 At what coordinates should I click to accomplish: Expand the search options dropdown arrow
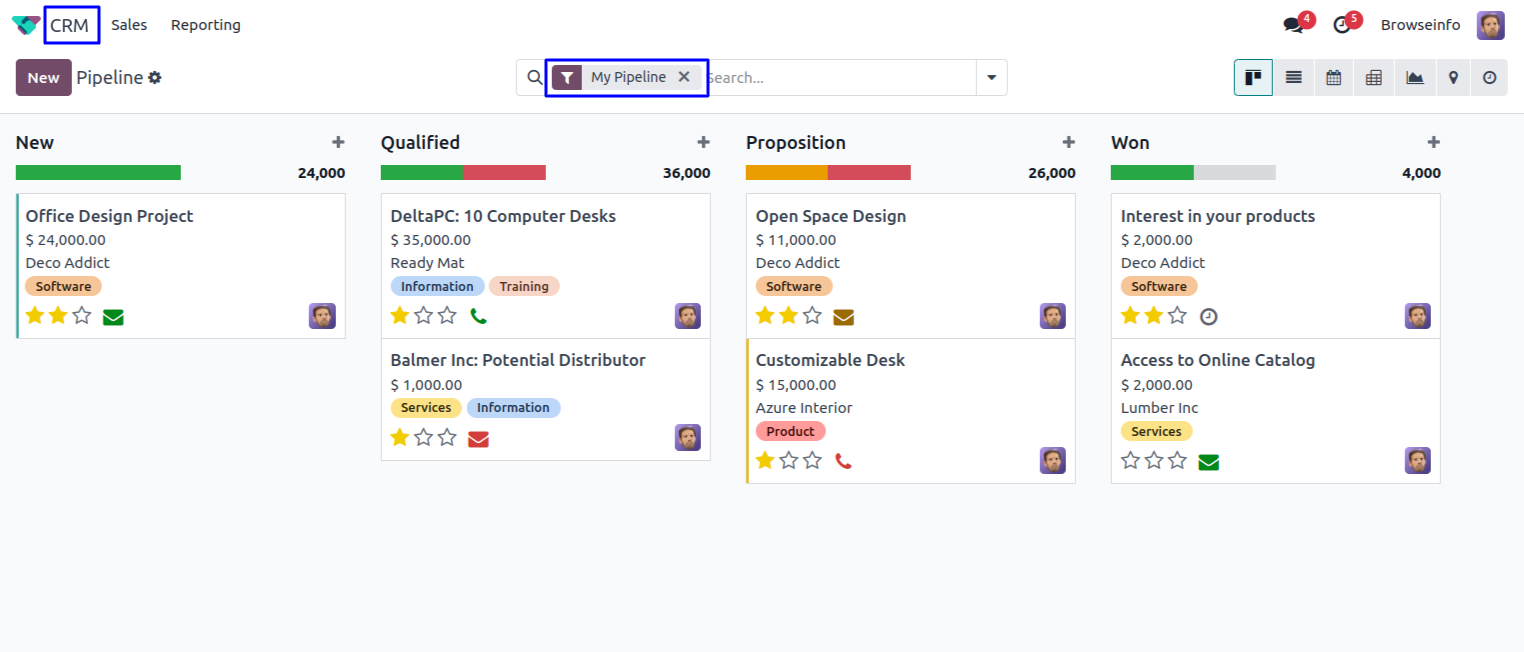click(991, 78)
